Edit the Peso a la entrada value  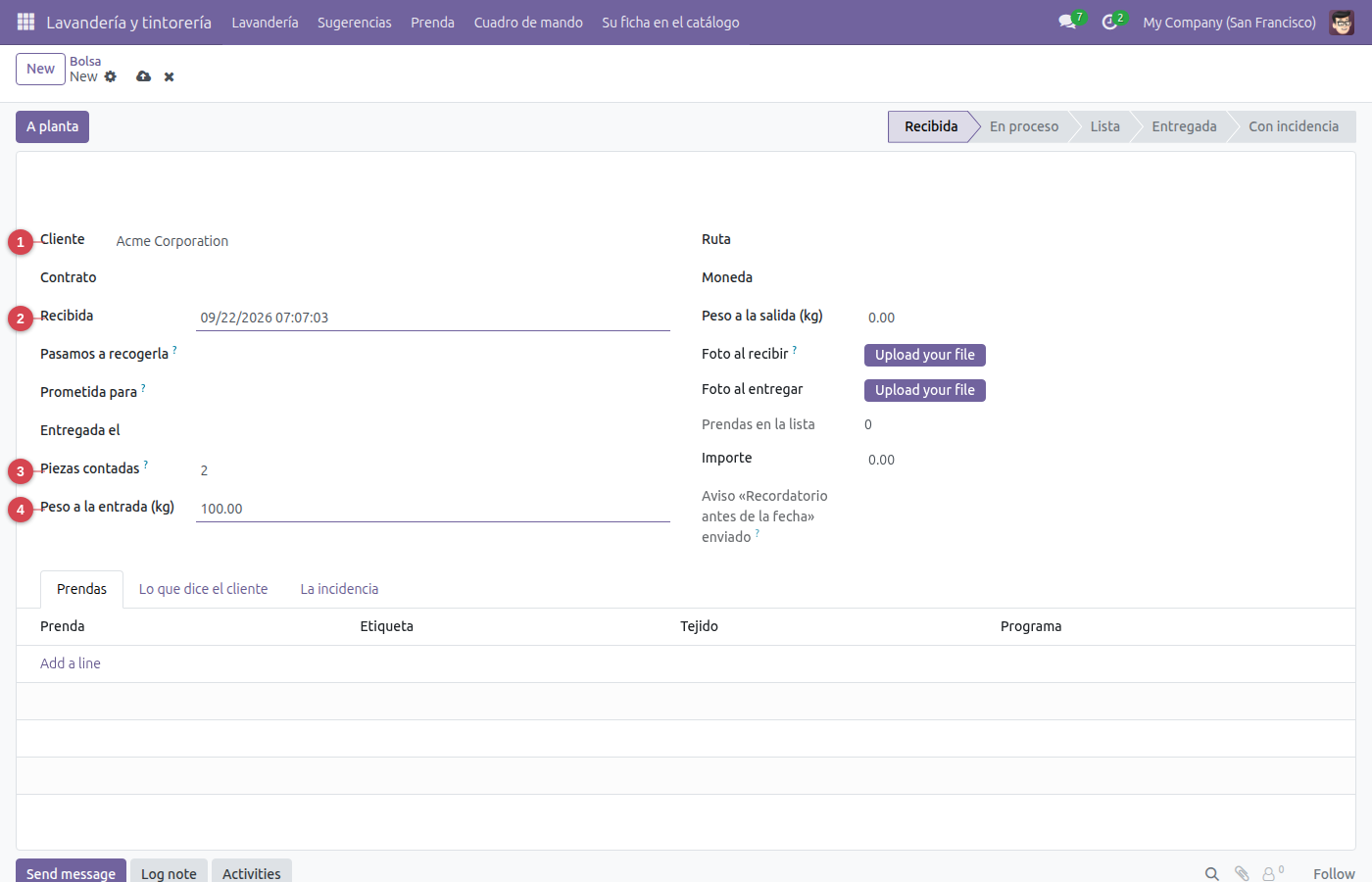(x=433, y=509)
